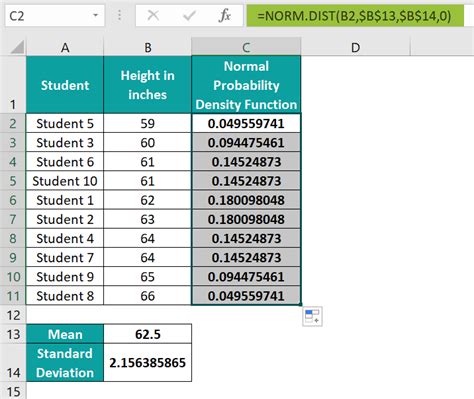Click the Select All corner triangle
Image resolution: width=474 pixels, height=399 pixels.
(17, 47)
